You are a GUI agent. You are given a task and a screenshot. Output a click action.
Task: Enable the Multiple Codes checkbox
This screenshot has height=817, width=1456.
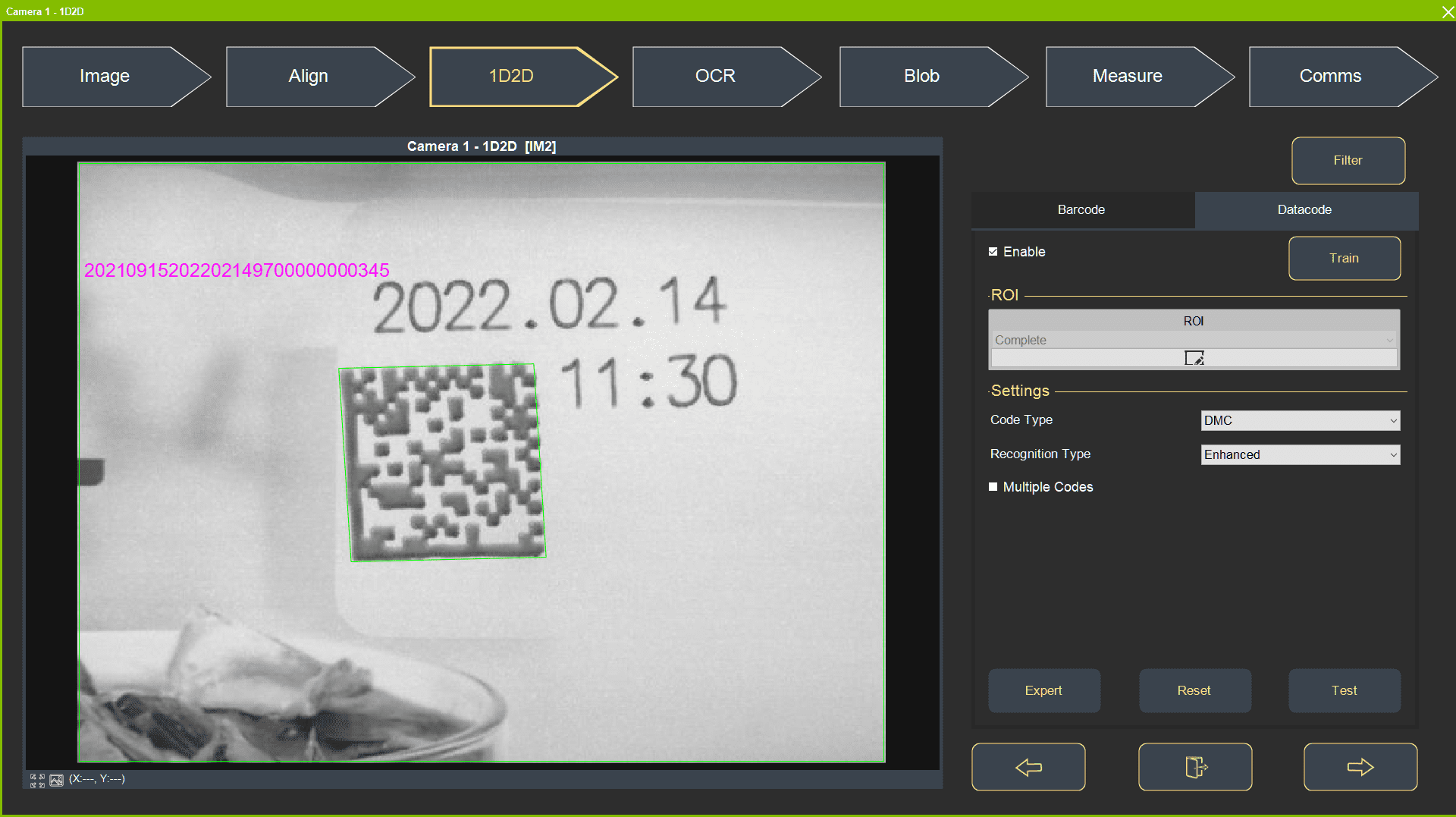pos(993,487)
